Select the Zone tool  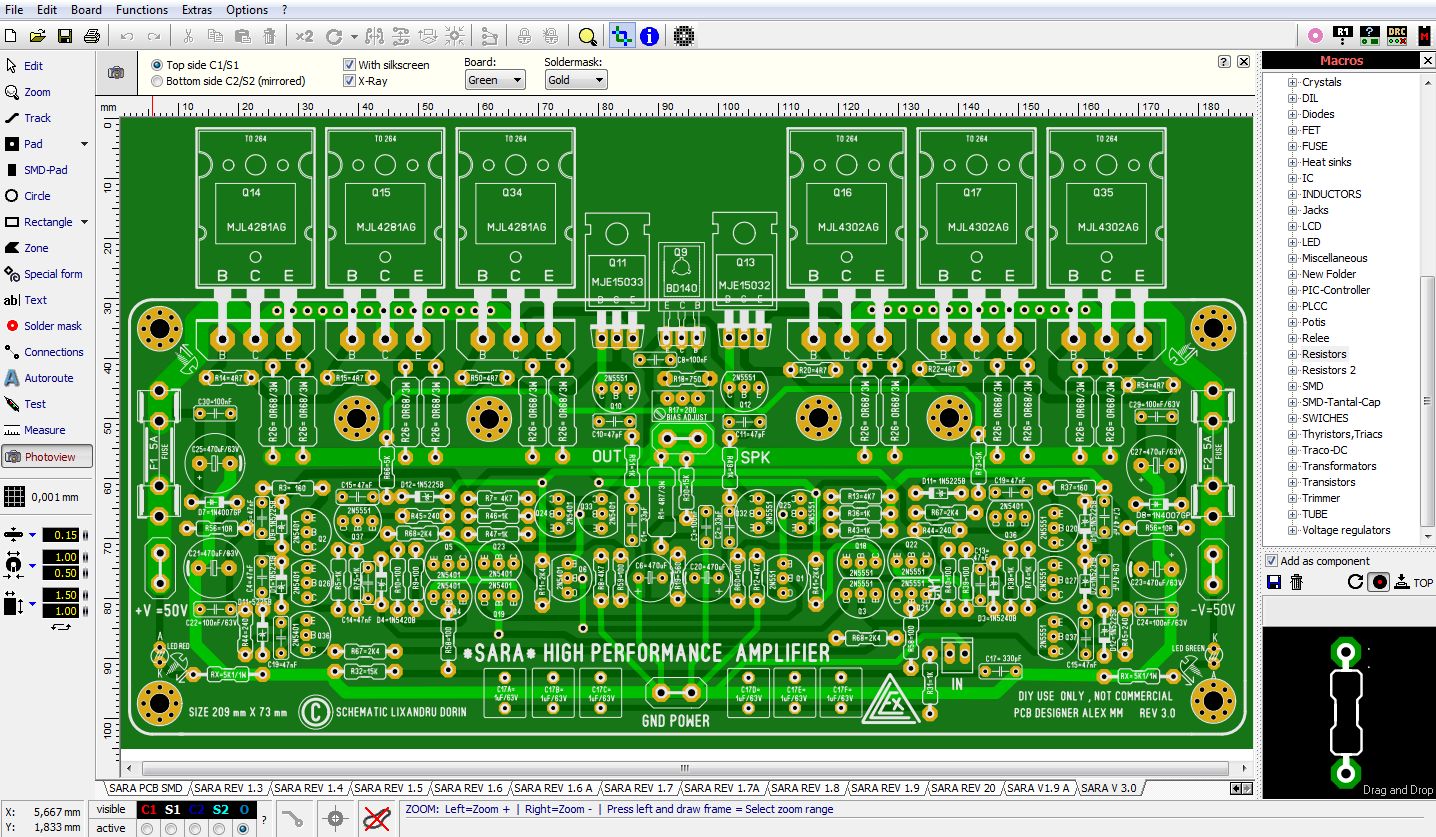[27, 248]
